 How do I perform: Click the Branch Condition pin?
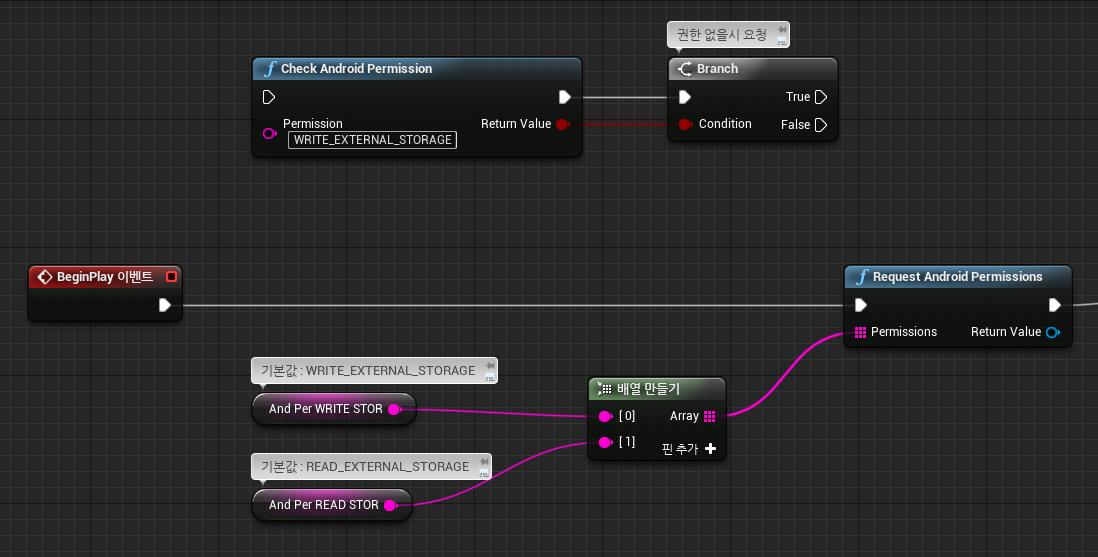pyautogui.click(x=686, y=124)
